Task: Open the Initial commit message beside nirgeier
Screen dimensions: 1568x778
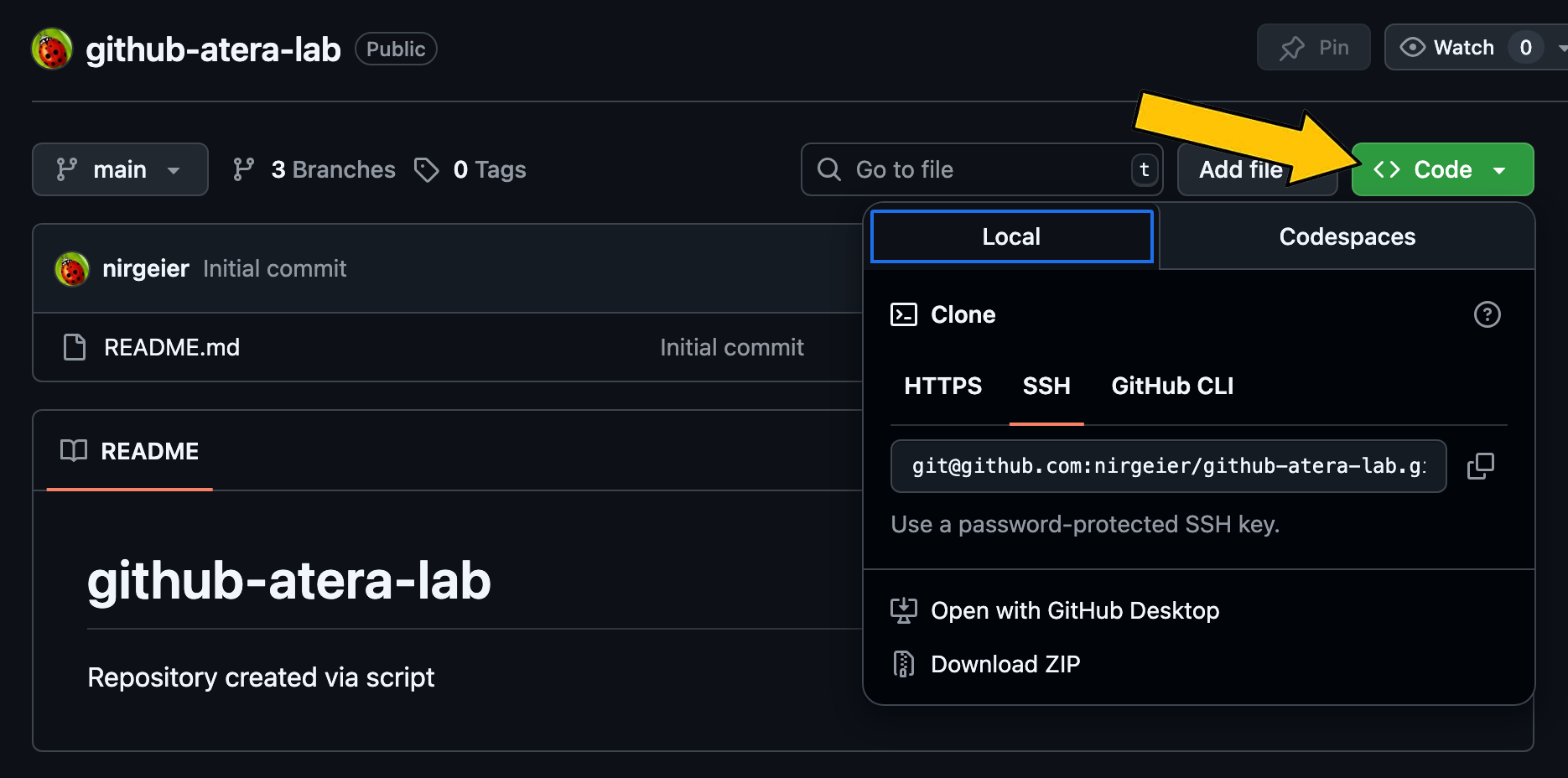Action: (x=274, y=268)
